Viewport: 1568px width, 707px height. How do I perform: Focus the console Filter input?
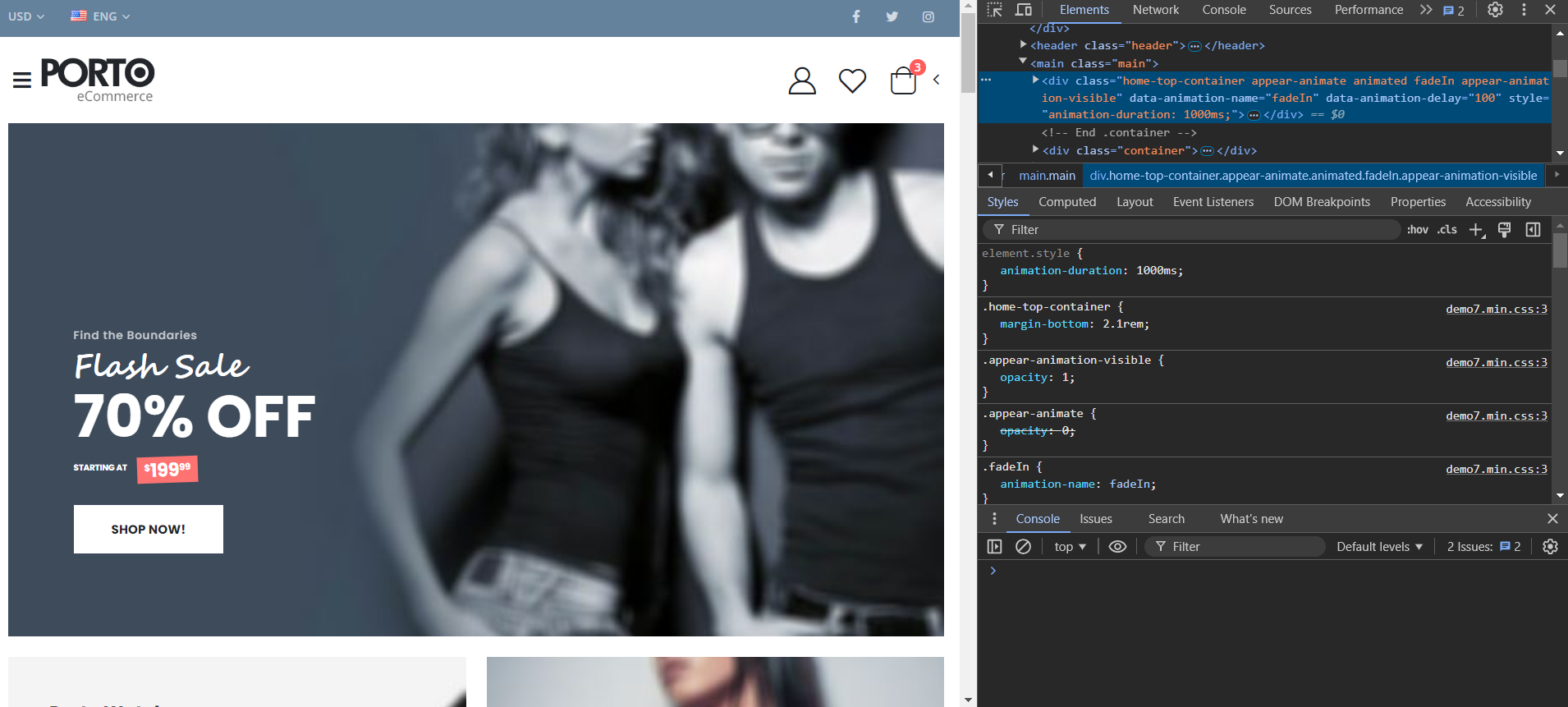pos(1236,547)
